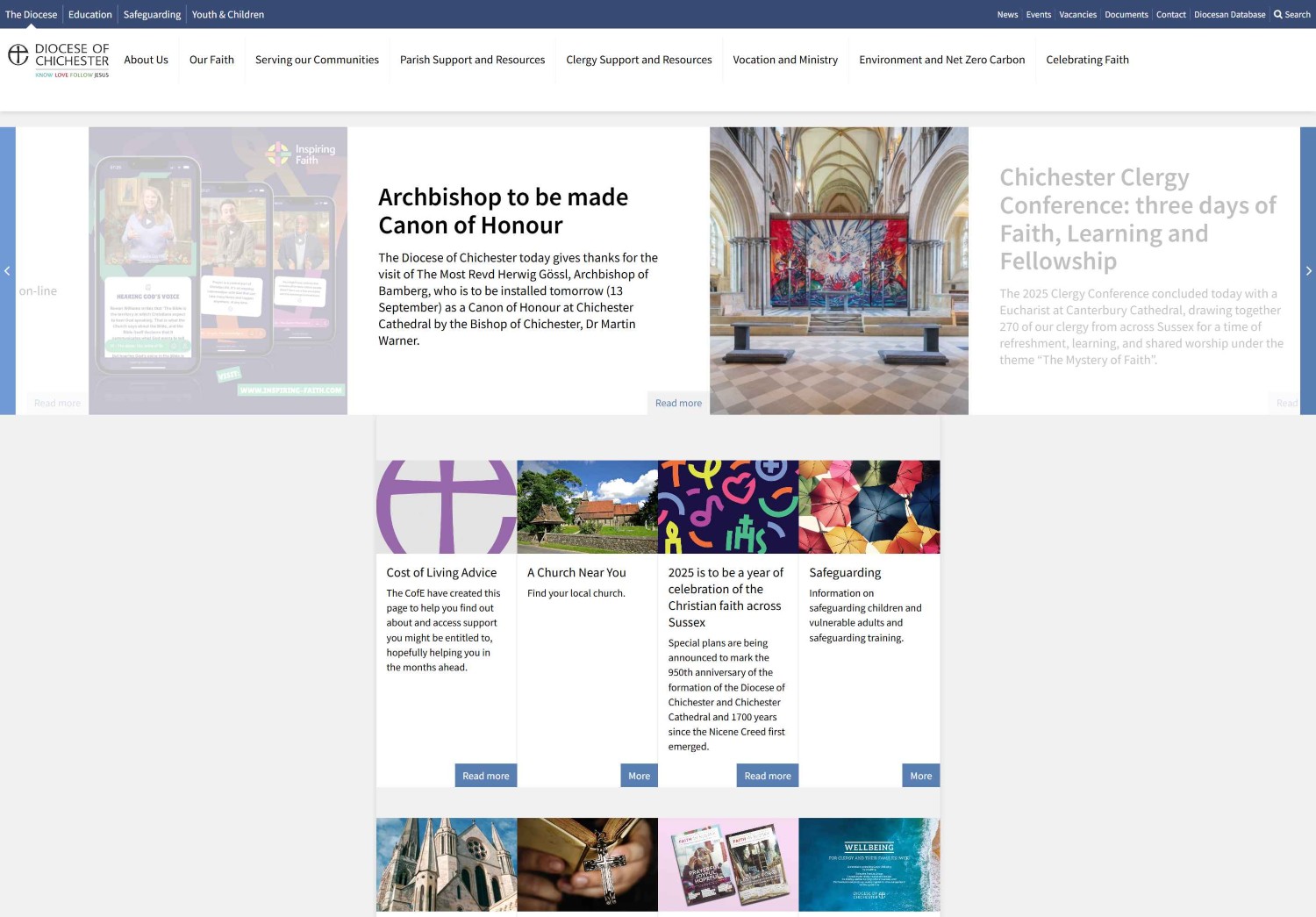1316x917 pixels.
Task: Click the Diocese of Chichester logo
Action: (59, 60)
